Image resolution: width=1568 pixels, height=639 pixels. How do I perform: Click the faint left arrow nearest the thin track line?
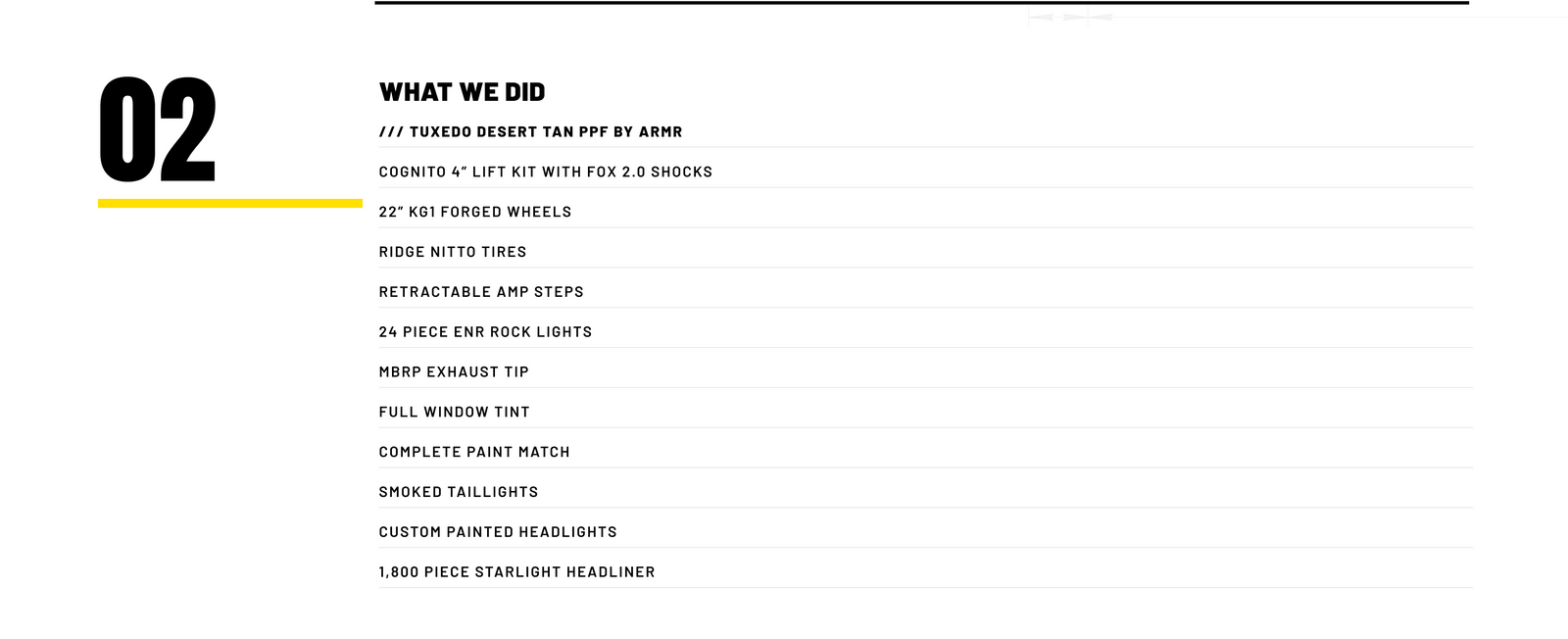click(x=1100, y=17)
